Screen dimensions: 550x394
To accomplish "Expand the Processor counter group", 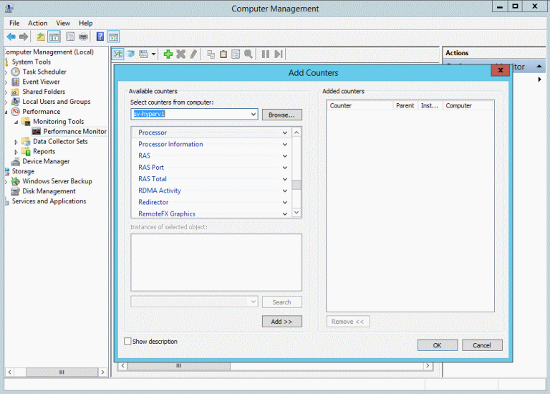I will coord(285,133).
